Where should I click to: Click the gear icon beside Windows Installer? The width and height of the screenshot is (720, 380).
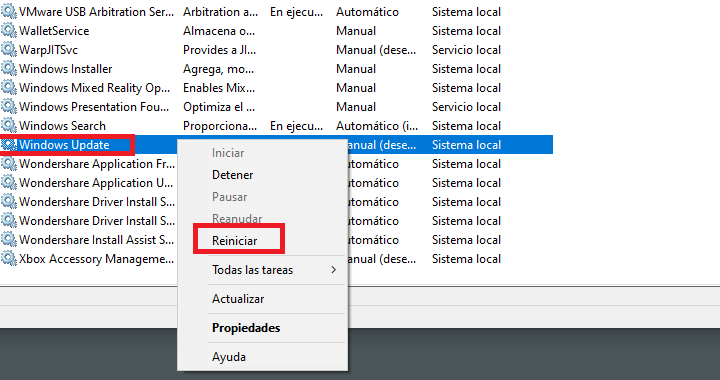pyautogui.click(x=9, y=69)
